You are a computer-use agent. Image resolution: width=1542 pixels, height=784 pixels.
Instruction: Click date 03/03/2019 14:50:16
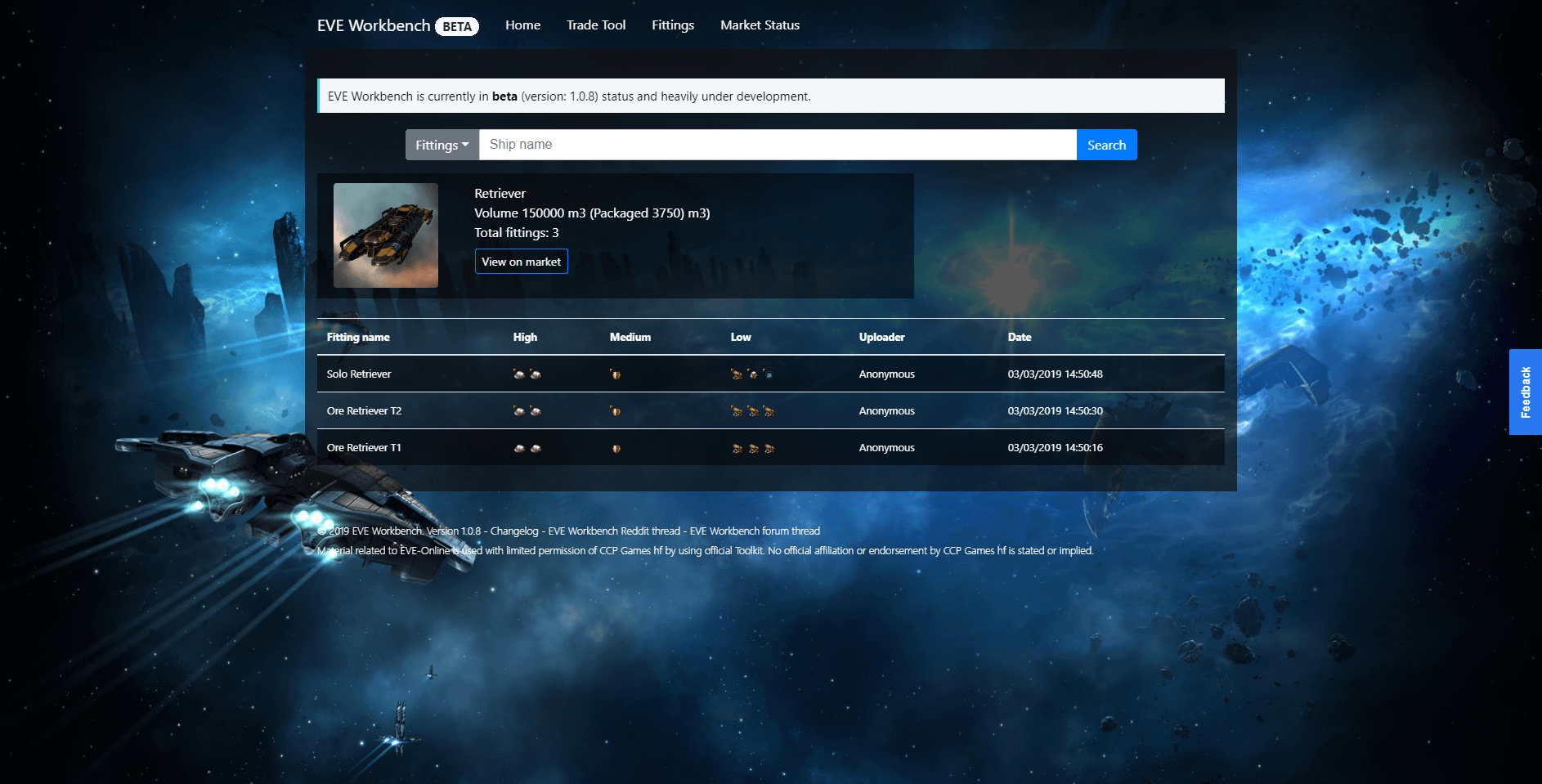pyautogui.click(x=1055, y=448)
